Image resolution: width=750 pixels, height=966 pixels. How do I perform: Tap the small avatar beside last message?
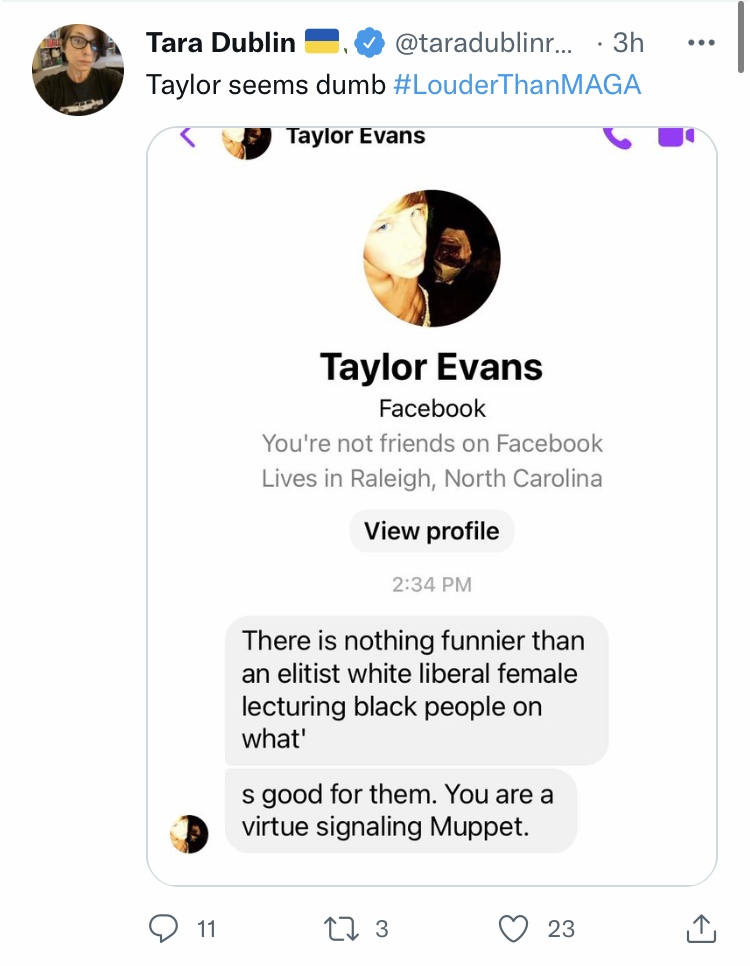click(189, 834)
